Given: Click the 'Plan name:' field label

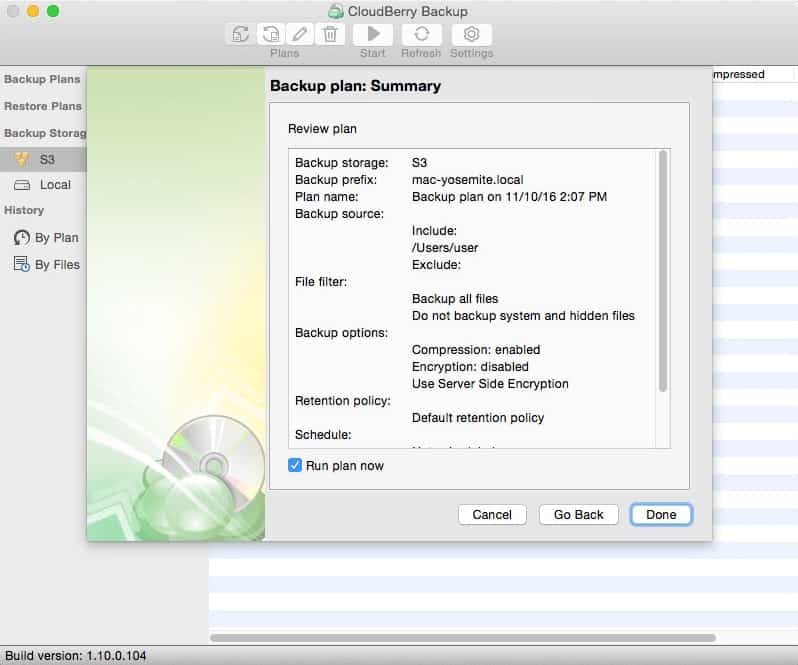Looking at the screenshot, I should click(x=327, y=196).
